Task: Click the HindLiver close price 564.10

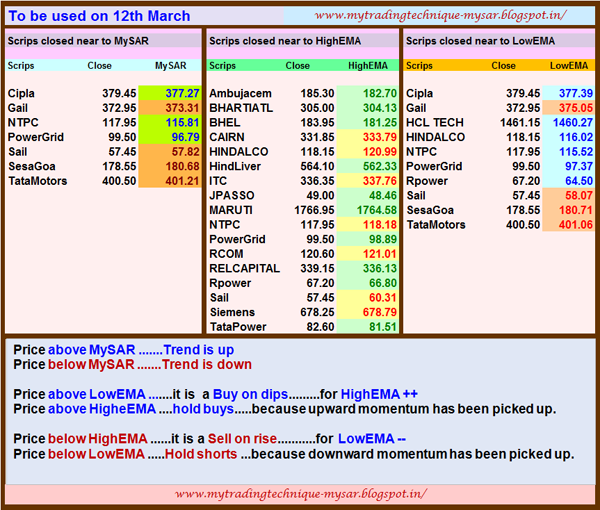Action: [317, 166]
